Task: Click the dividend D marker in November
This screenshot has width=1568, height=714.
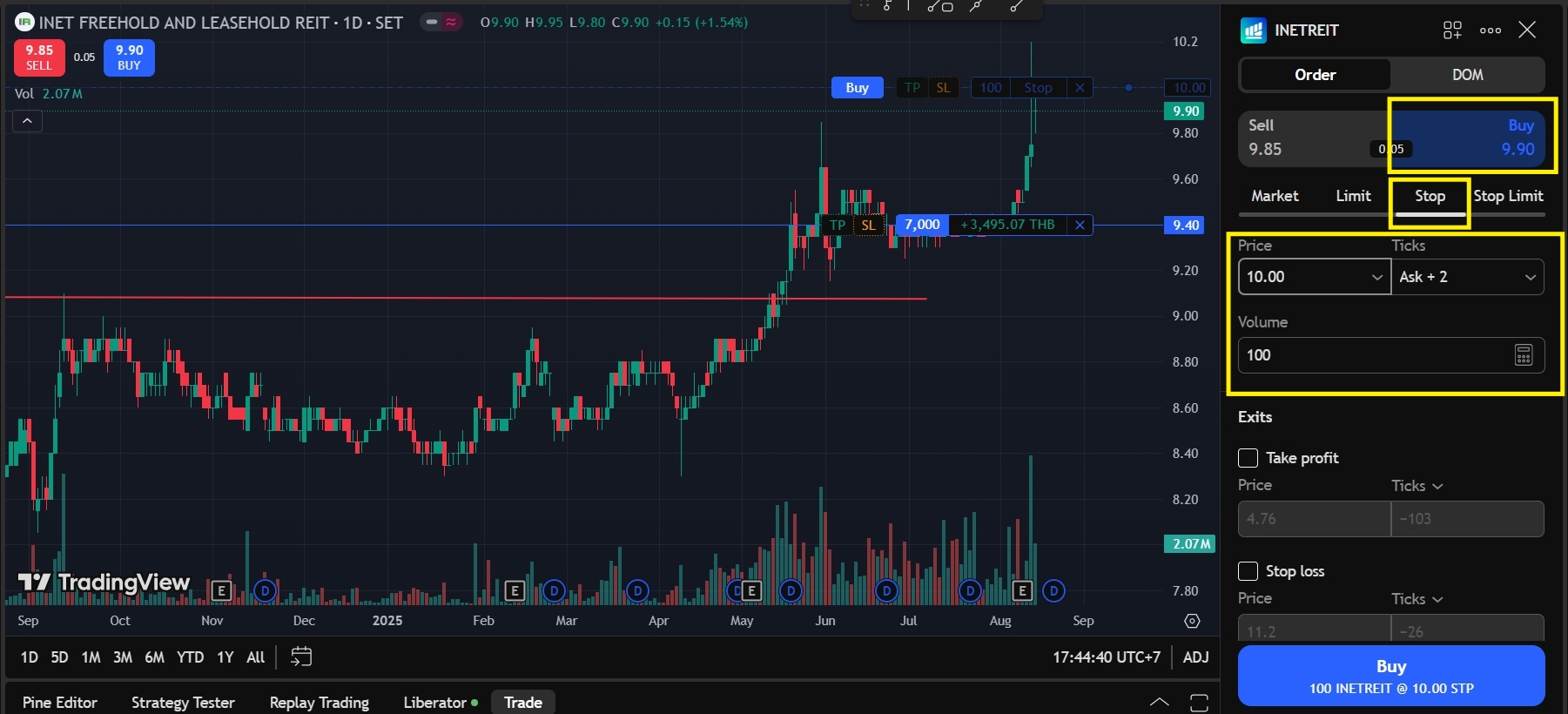Action: (x=265, y=591)
